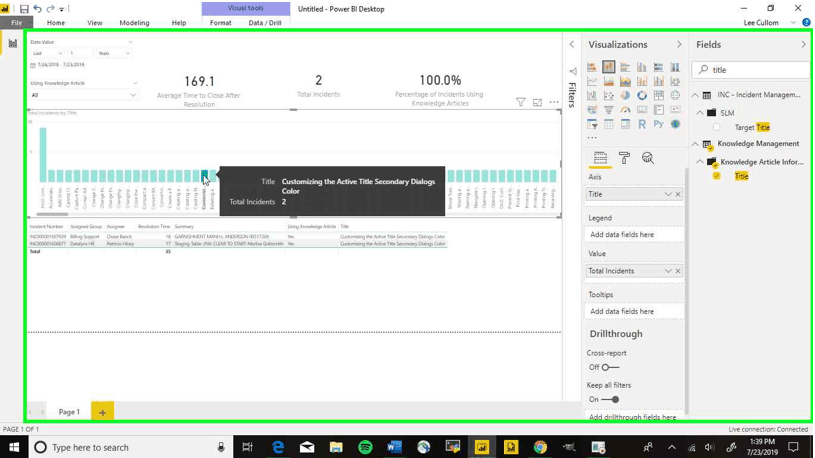The height and width of the screenshot is (458, 815).
Task: Collapse INC - Incident Management table
Action: point(695,95)
